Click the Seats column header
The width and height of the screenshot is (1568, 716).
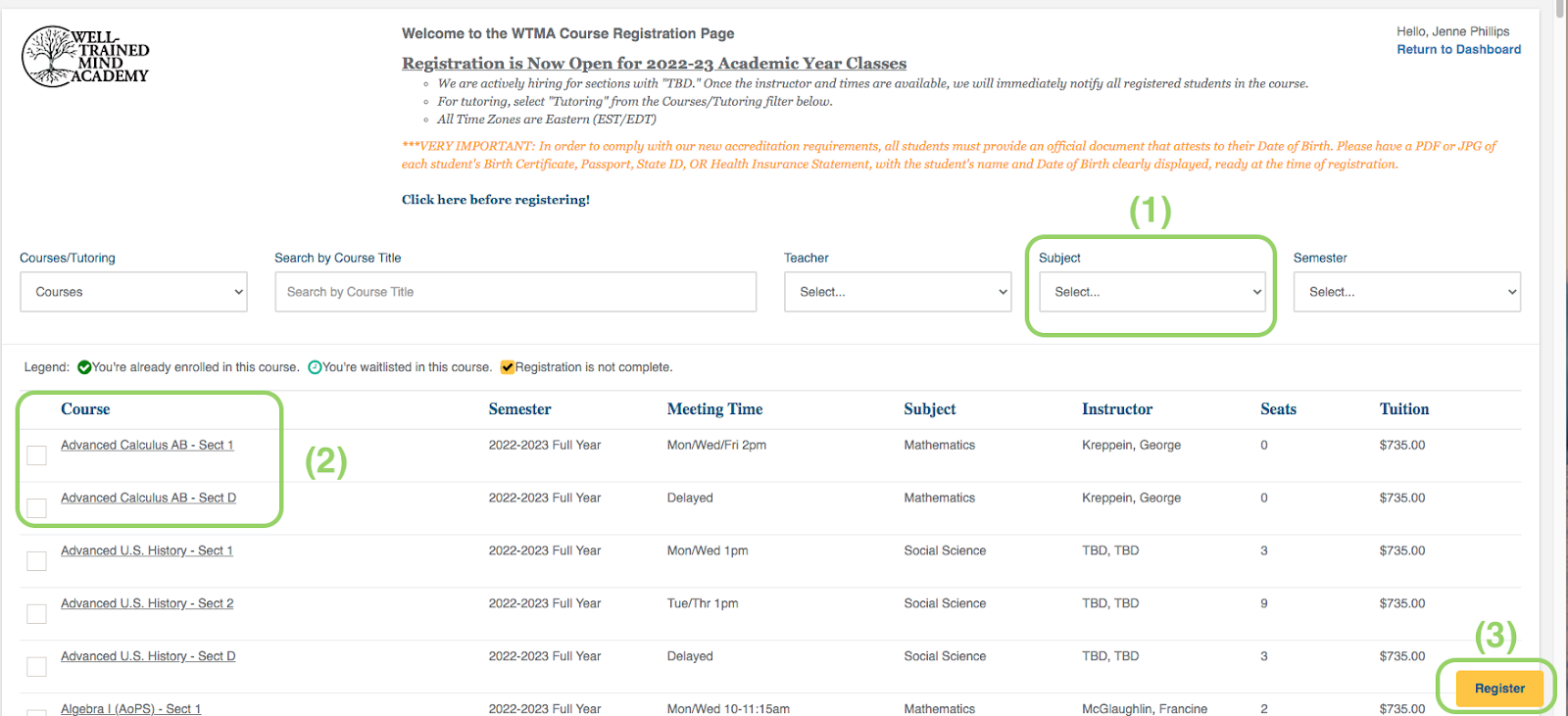1278,409
